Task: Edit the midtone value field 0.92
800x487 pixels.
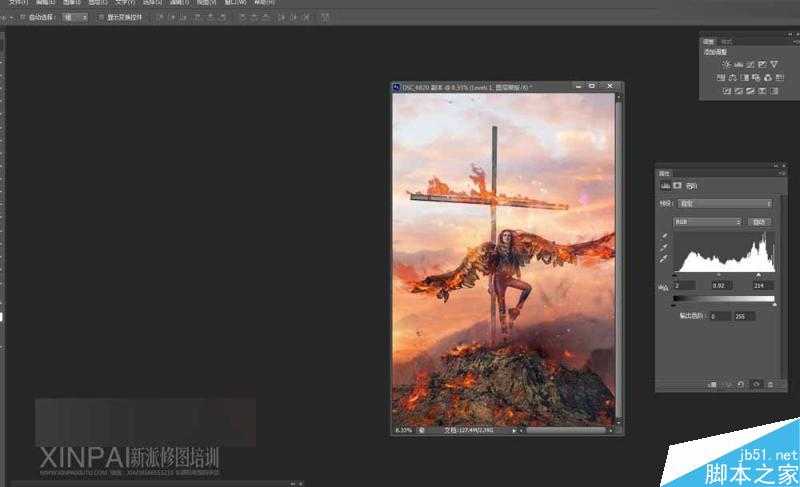Action: pyautogui.click(x=722, y=285)
